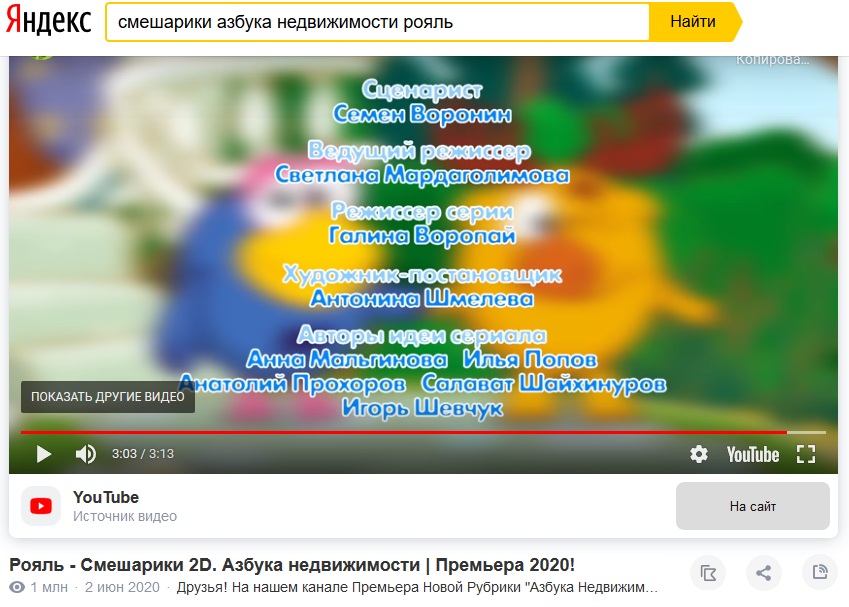
Task: Click Копирова... link in video corner
Action: tap(772, 60)
